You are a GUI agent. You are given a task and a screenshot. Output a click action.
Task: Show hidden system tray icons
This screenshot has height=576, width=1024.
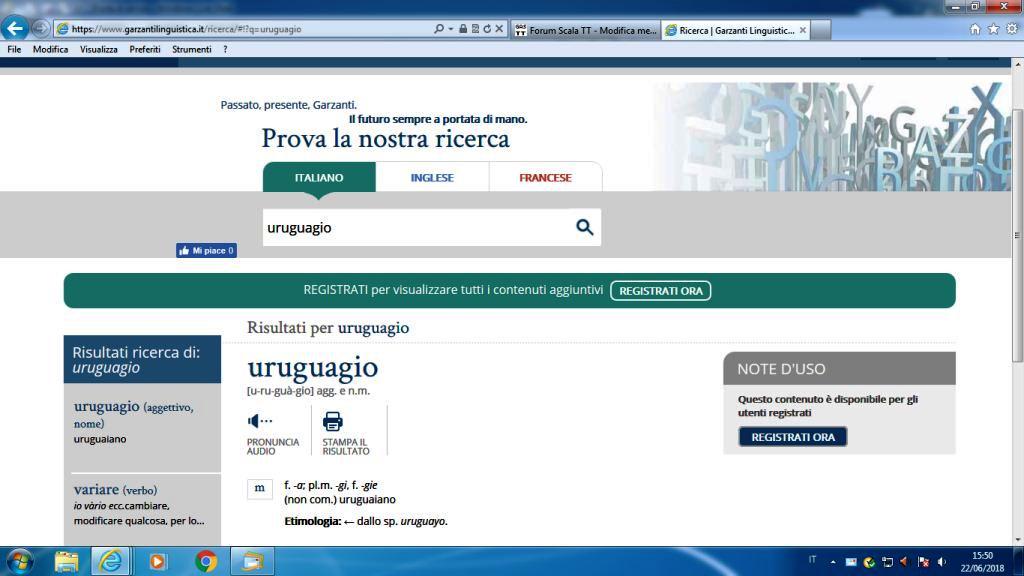(x=833, y=561)
